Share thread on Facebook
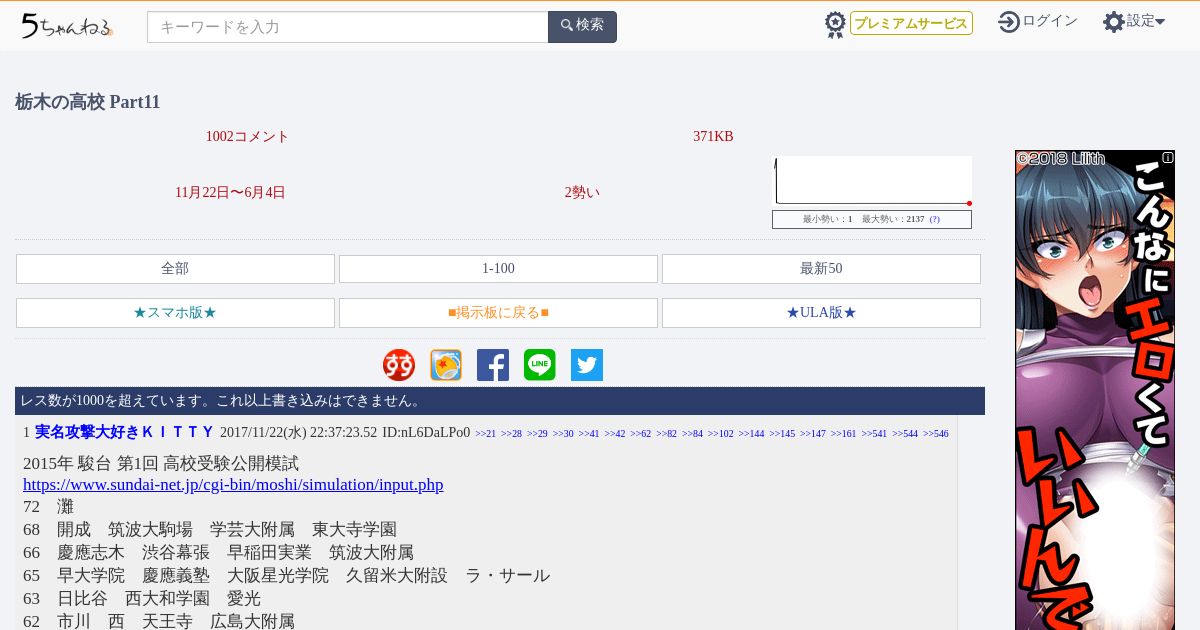This screenshot has height=630, width=1200. pos(493,365)
